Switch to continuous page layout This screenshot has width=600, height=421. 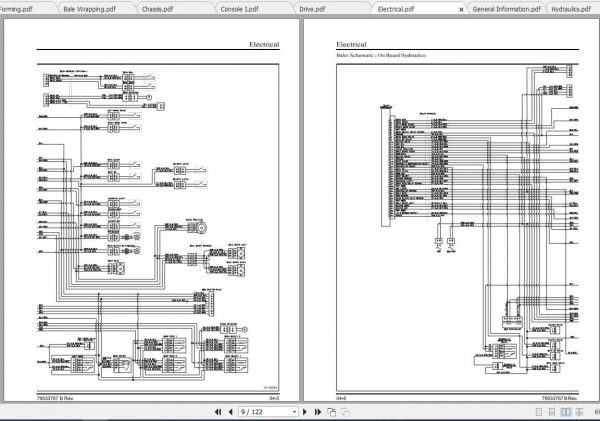coord(552,412)
